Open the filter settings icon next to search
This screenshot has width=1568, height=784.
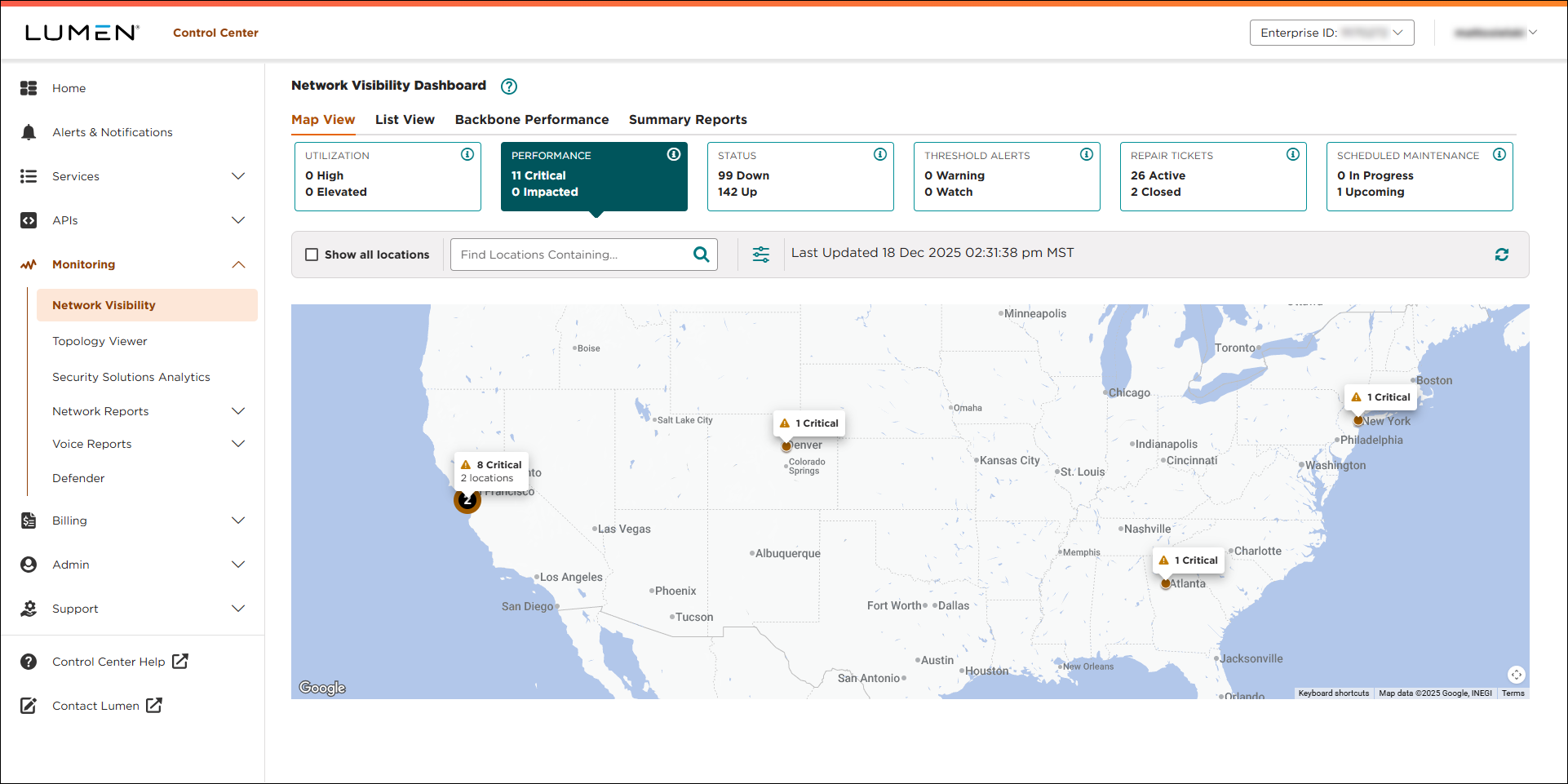pos(760,254)
